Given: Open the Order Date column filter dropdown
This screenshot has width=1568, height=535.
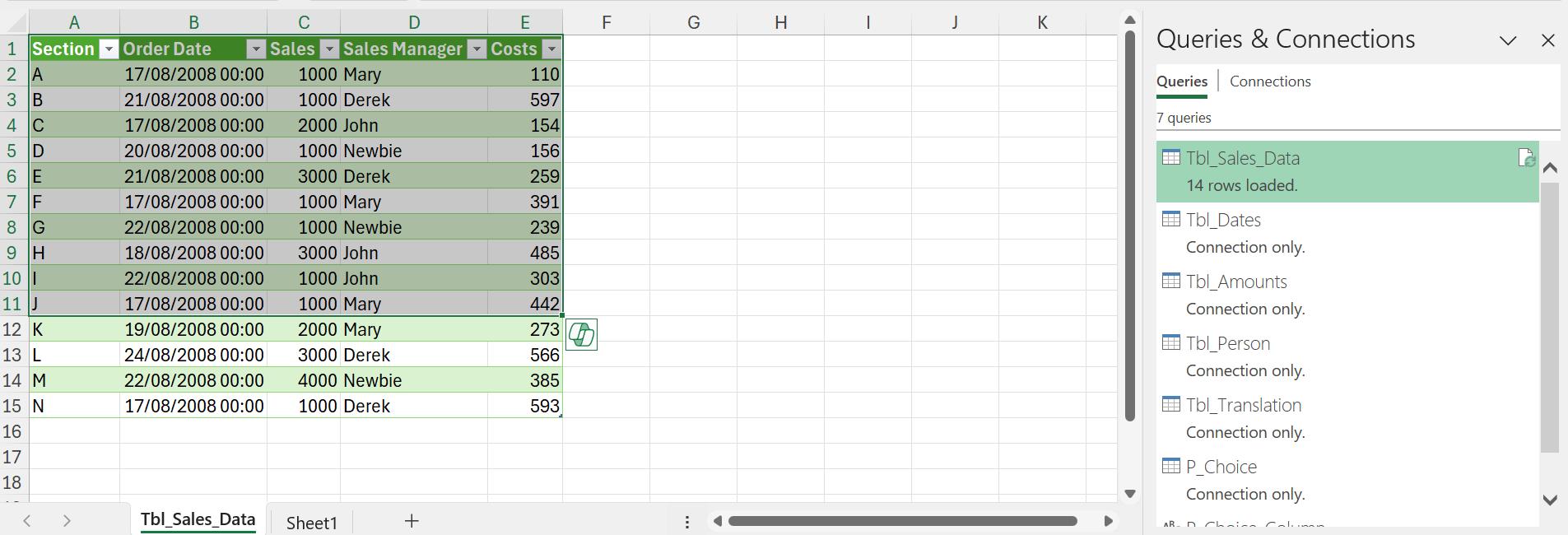Looking at the screenshot, I should (x=256, y=49).
